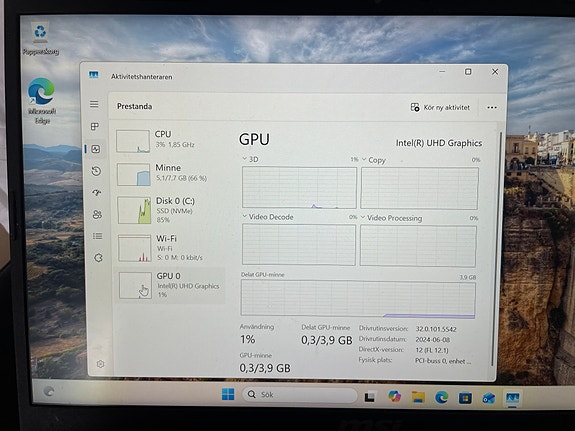This screenshot has width=575, height=431.
Task: Expand the 3D engine dropdown
Action: pos(250,159)
